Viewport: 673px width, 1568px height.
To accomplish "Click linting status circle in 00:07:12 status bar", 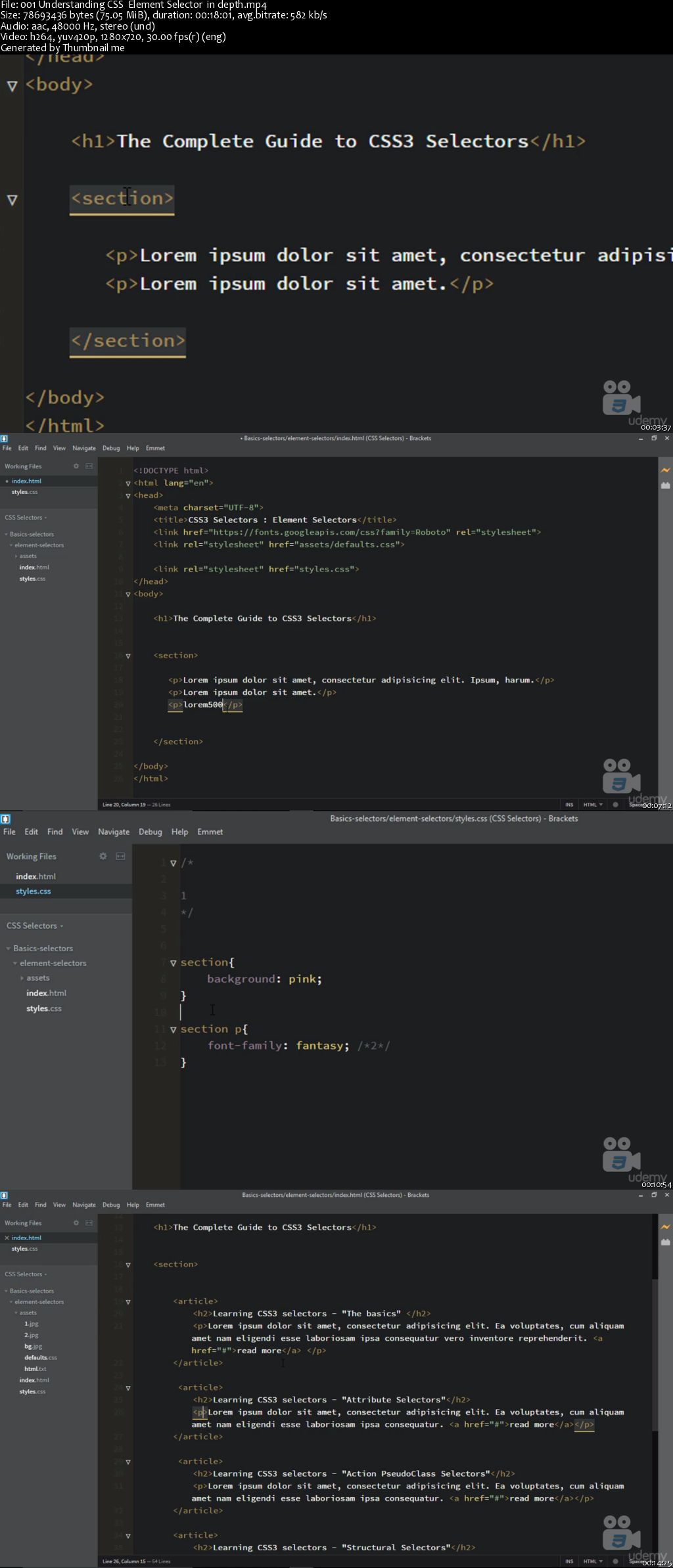I will [615, 804].
